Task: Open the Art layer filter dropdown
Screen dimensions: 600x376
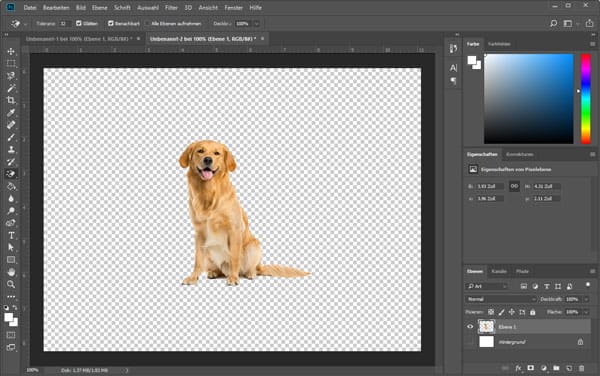Action: (x=487, y=286)
